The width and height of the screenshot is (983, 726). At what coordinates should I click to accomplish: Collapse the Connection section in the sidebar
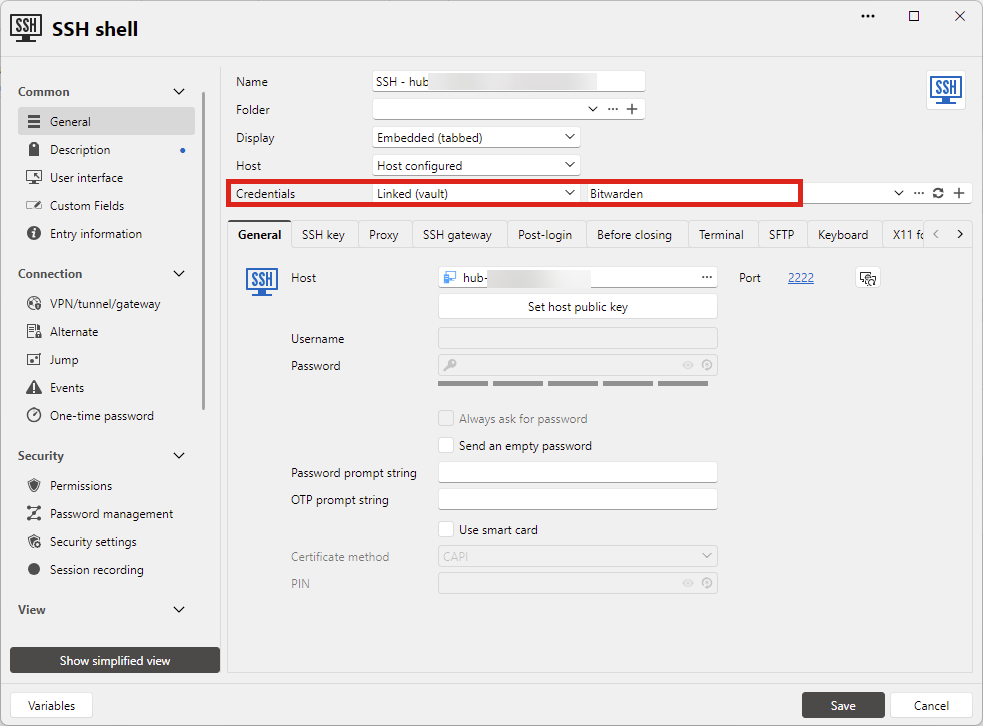pyautogui.click(x=179, y=274)
